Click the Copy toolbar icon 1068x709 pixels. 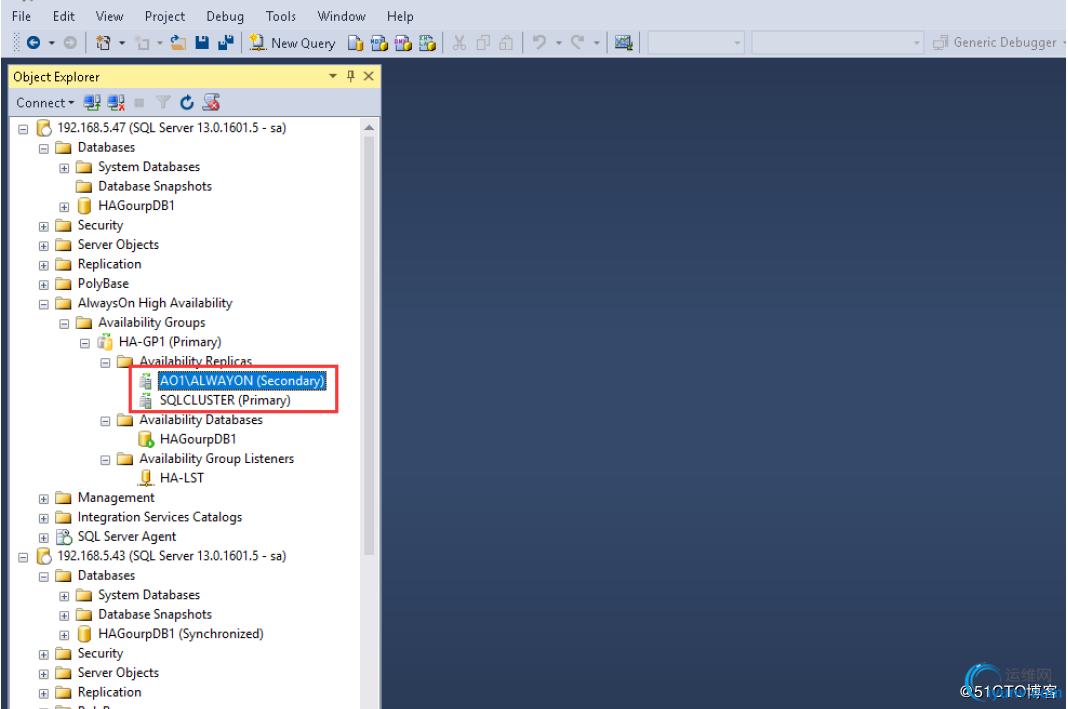[483, 43]
